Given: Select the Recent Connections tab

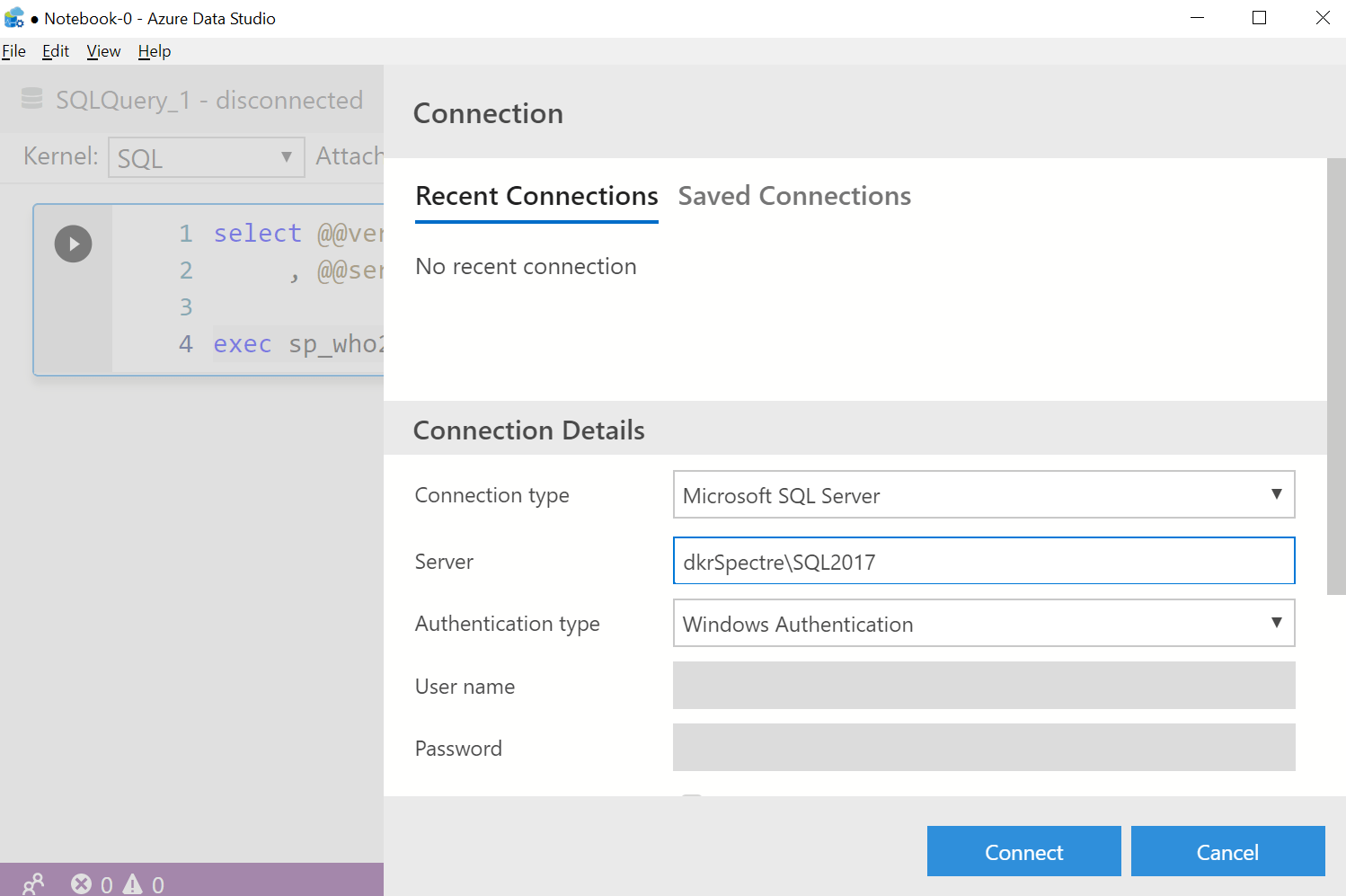Looking at the screenshot, I should click(x=536, y=196).
